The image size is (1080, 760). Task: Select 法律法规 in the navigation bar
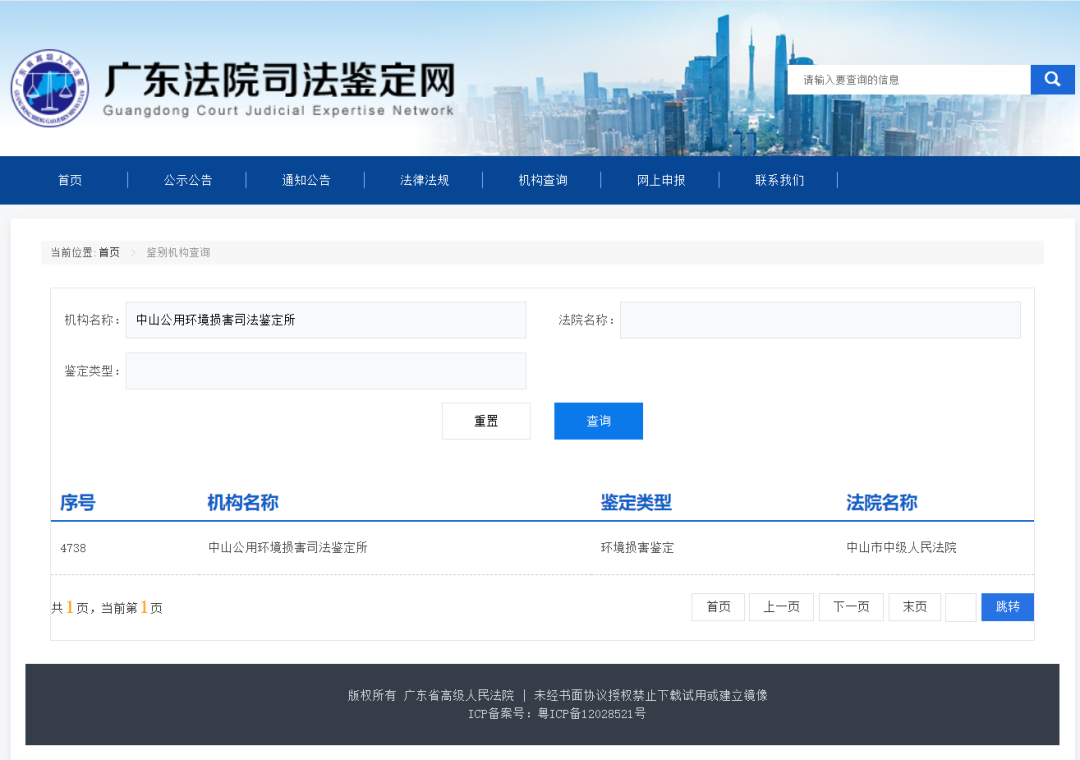[424, 180]
